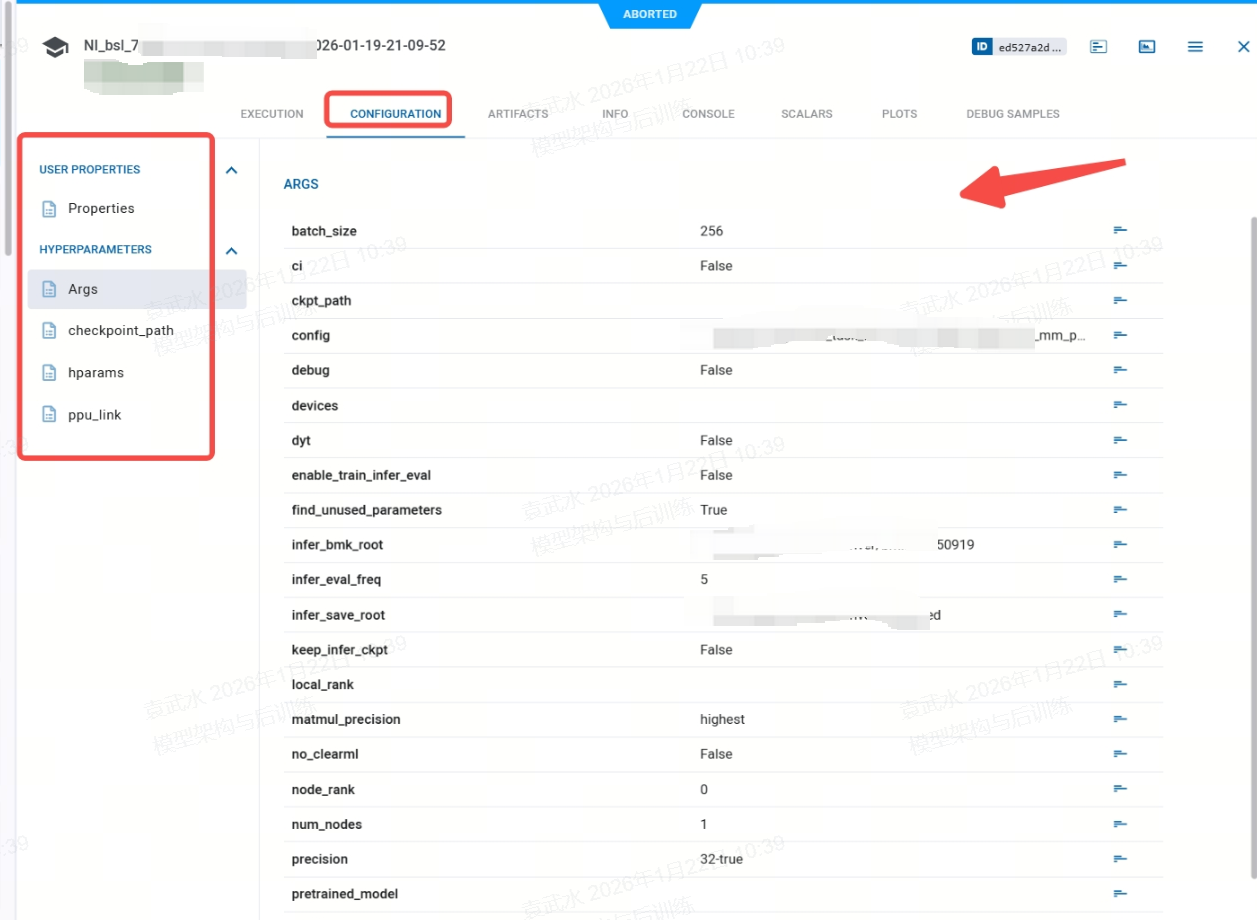Click the precision value 32-true
This screenshot has width=1257, height=920.
click(x=721, y=859)
